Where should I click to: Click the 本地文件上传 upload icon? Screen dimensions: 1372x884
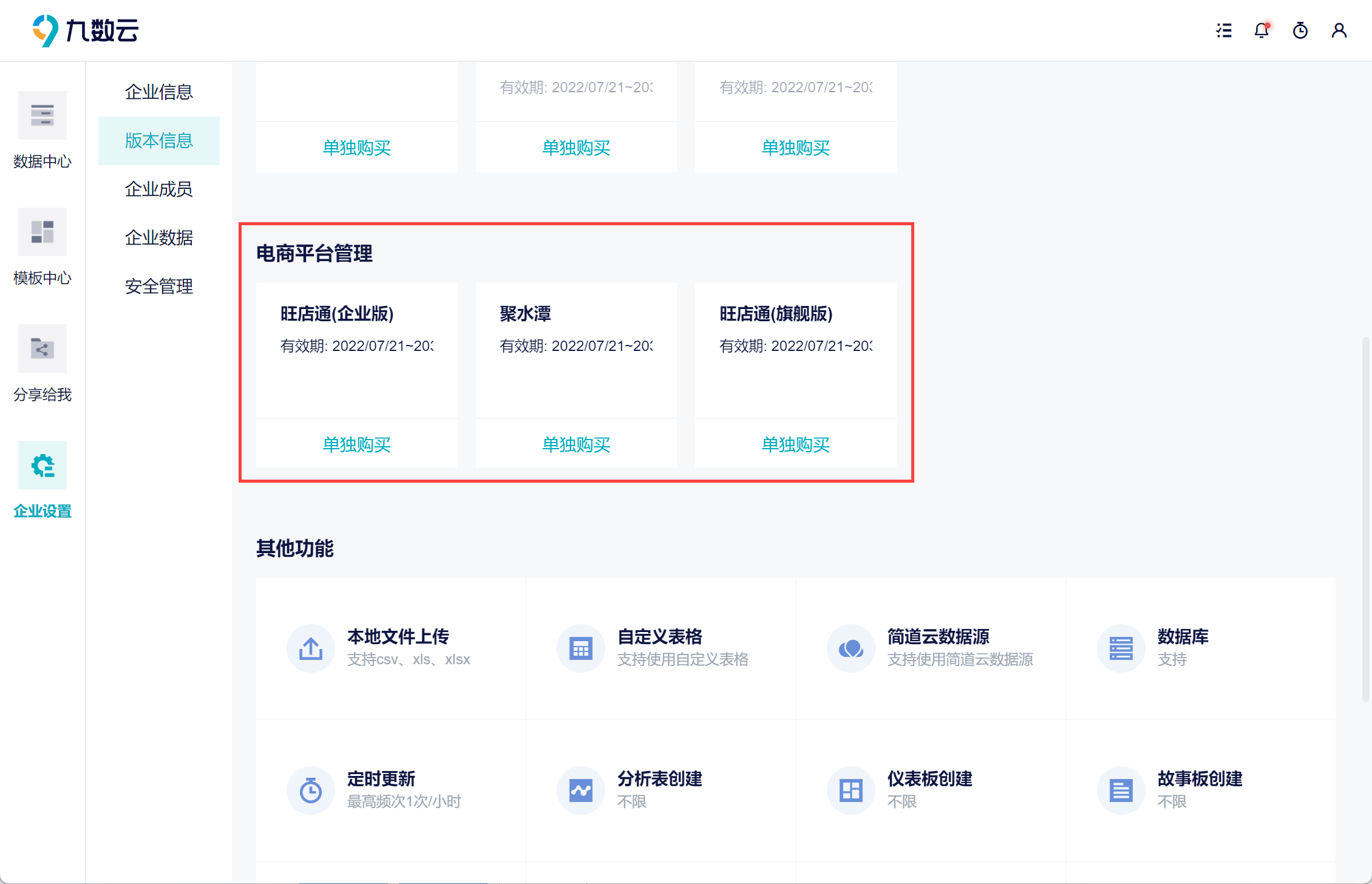click(310, 648)
